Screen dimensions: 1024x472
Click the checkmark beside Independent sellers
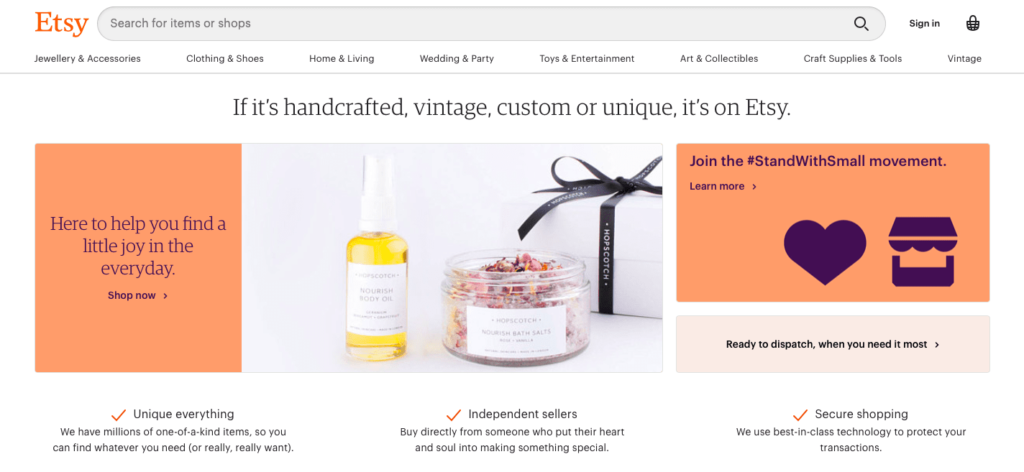(453, 415)
